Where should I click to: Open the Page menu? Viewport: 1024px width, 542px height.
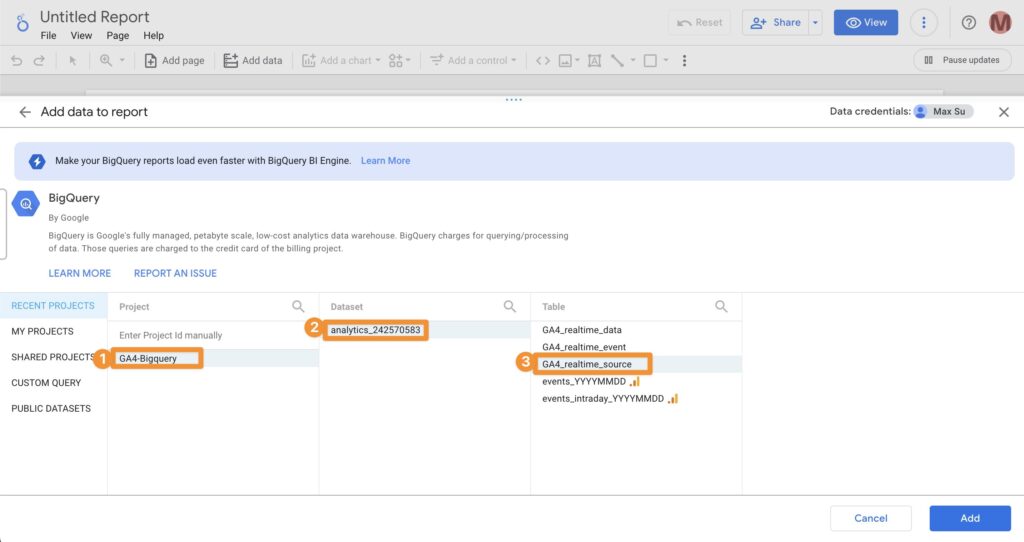(x=118, y=35)
